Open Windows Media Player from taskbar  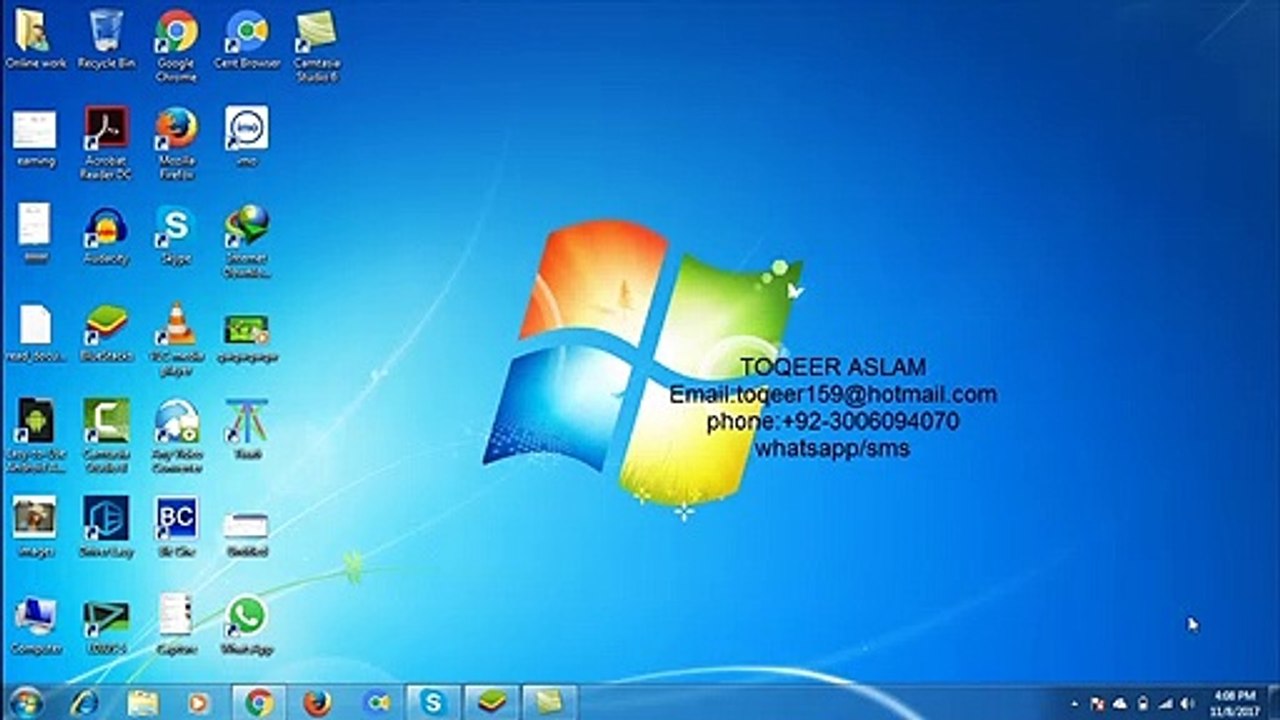tap(198, 703)
